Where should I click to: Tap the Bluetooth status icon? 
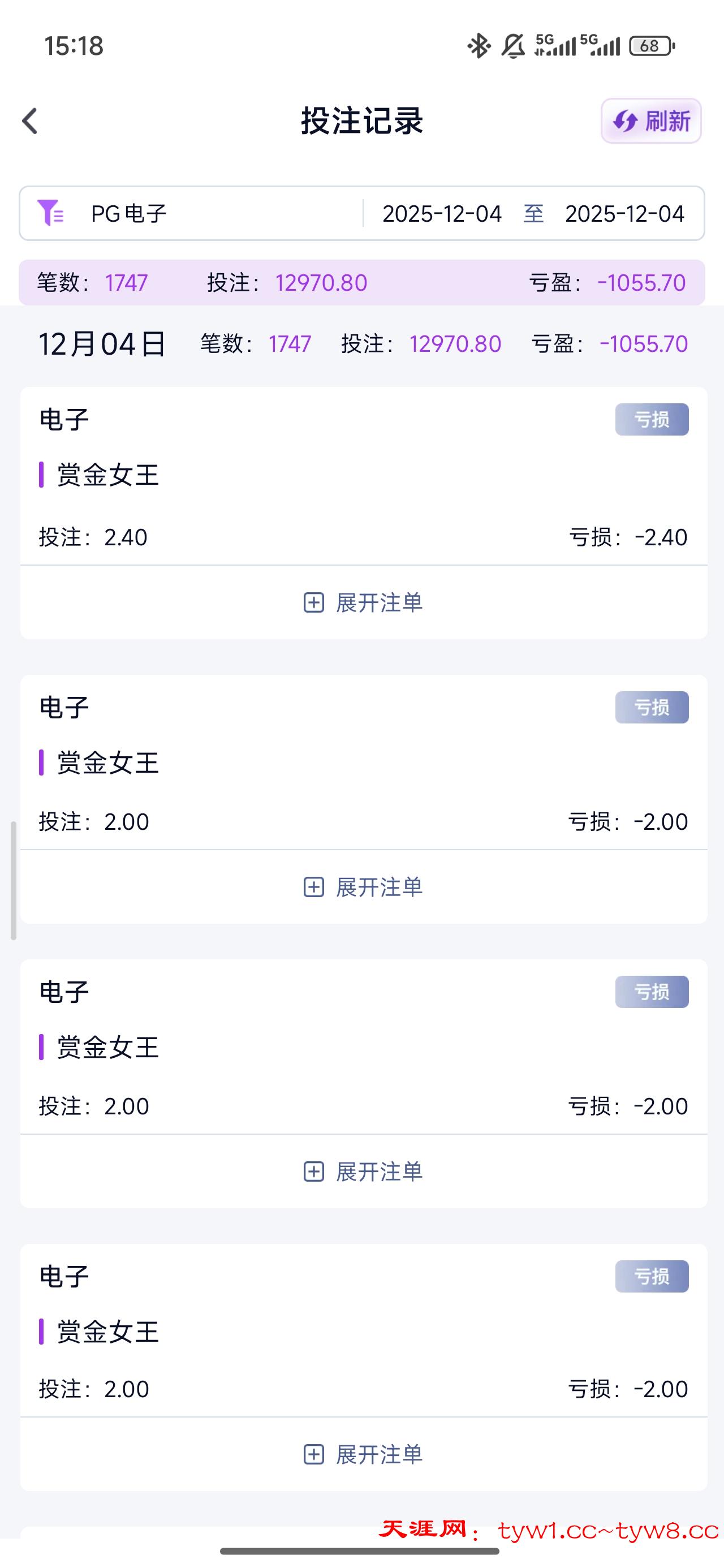(479, 46)
